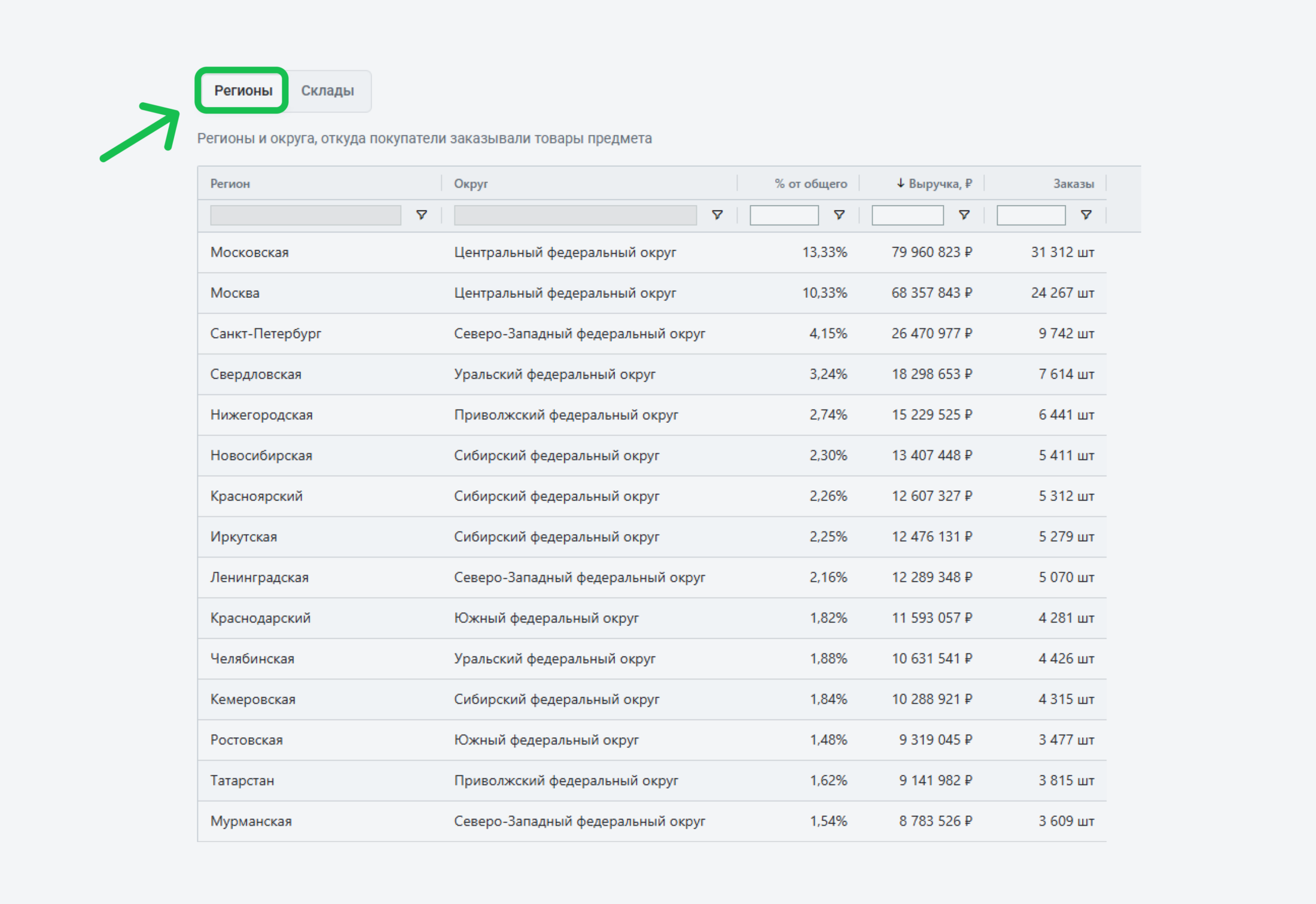This screenshot has width=1316, height=904.
Task: Click the sort arrow next to Выручка
Action: tap(900, 184)
